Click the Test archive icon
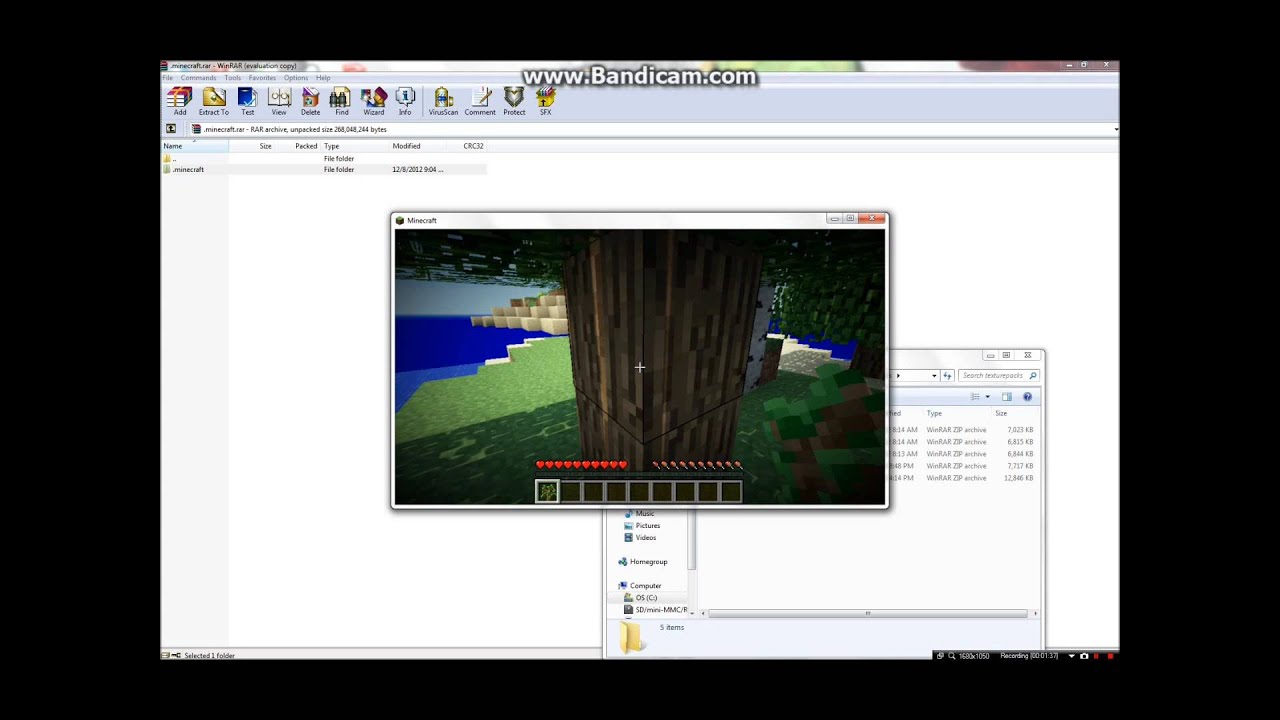 pyautogui.click(x=247, y=101)
